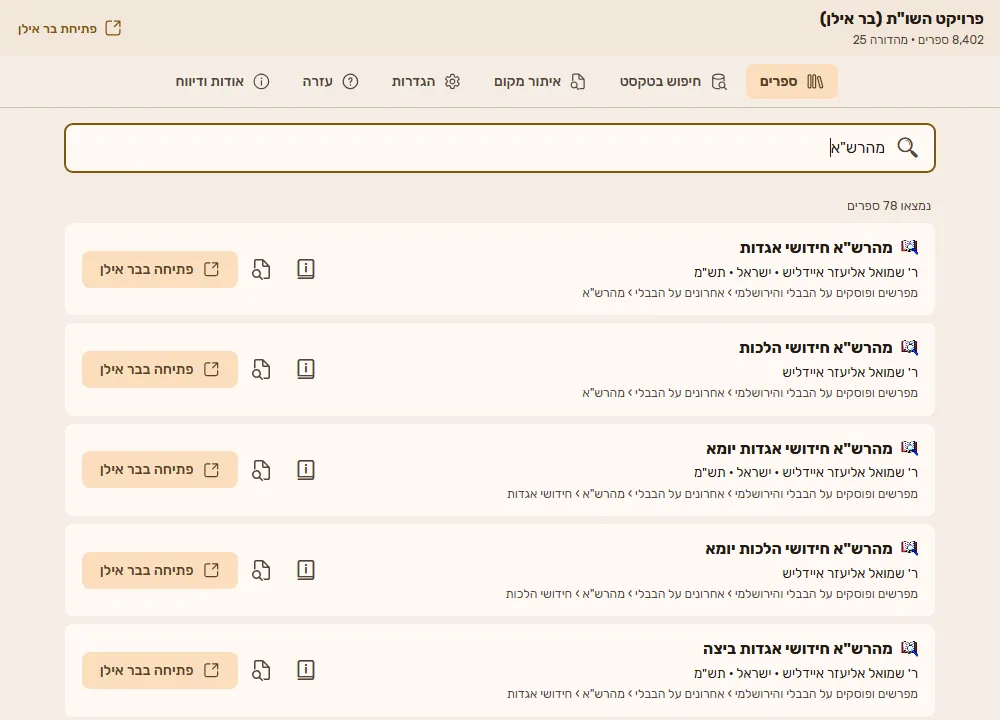
Task: Click the title מהרש"א חידושי הלכות
Action: tap(816, 348)
